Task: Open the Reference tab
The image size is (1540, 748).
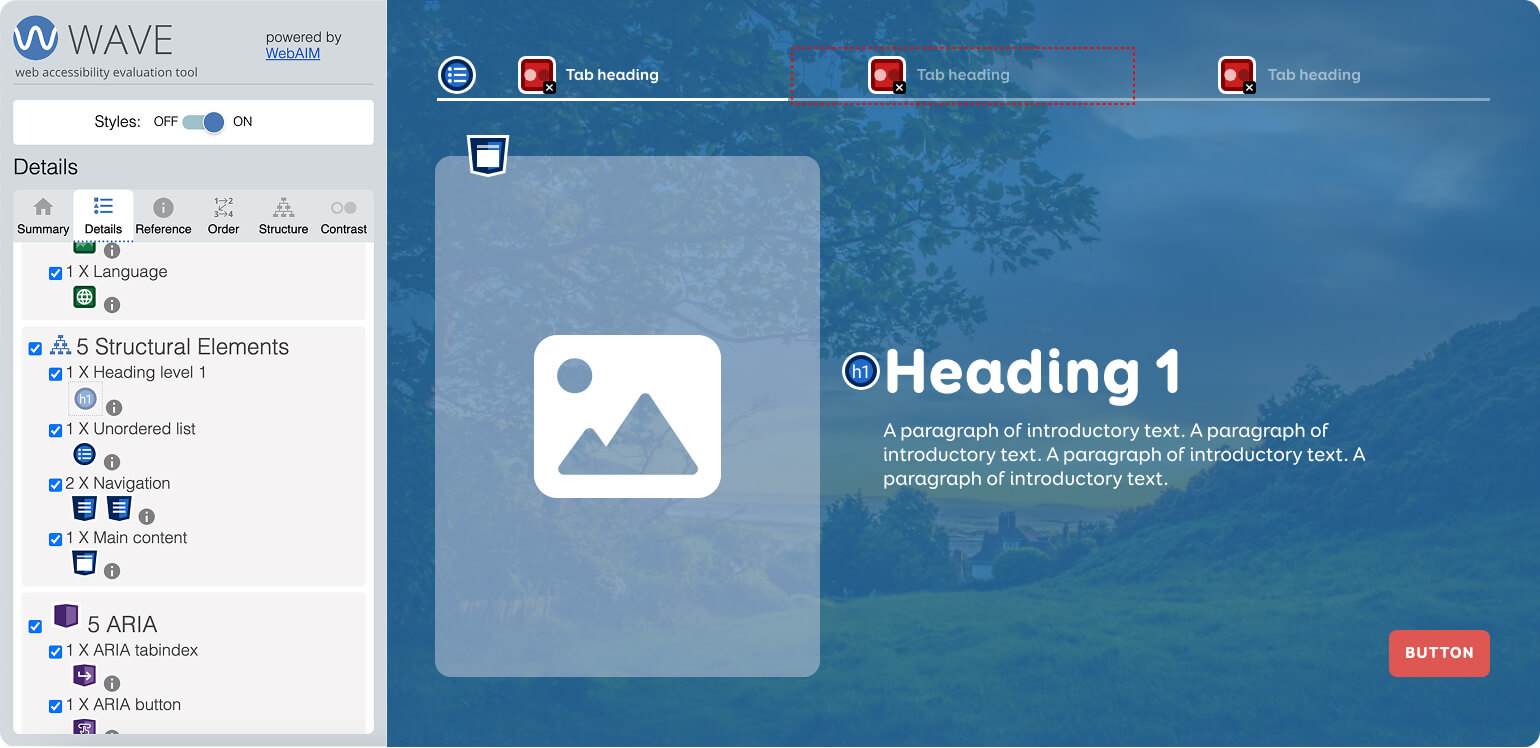Action: (x=163, y=216)
